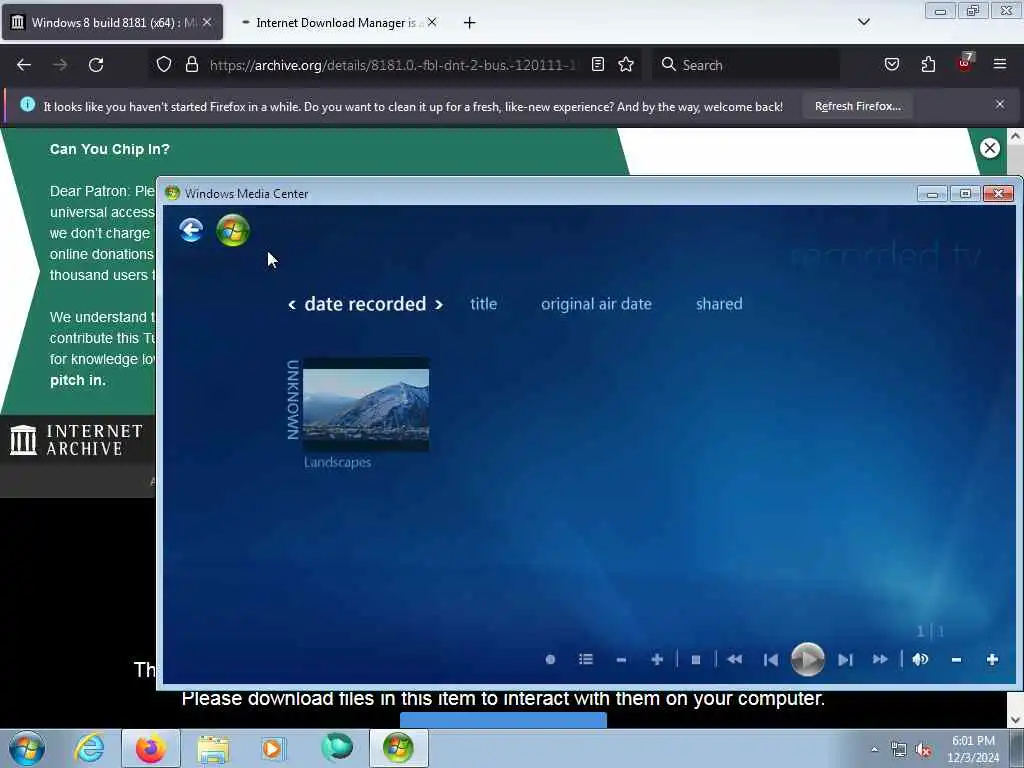Rewind the media

click(735, 660)
